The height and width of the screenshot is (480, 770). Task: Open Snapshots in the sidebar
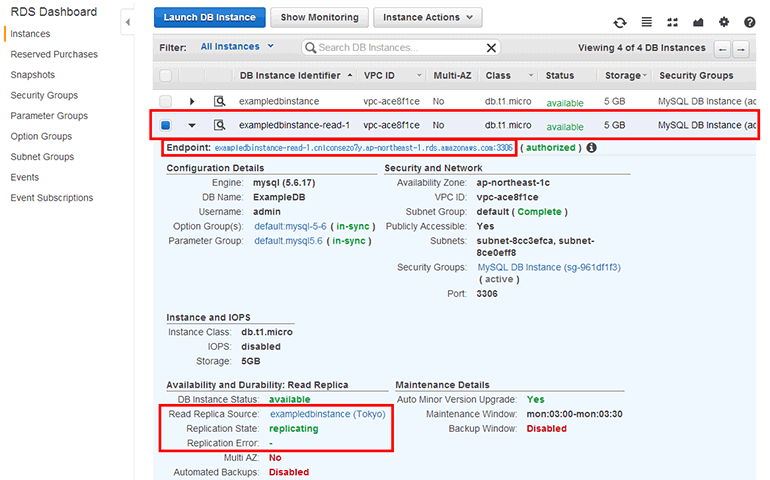[33, 75]
